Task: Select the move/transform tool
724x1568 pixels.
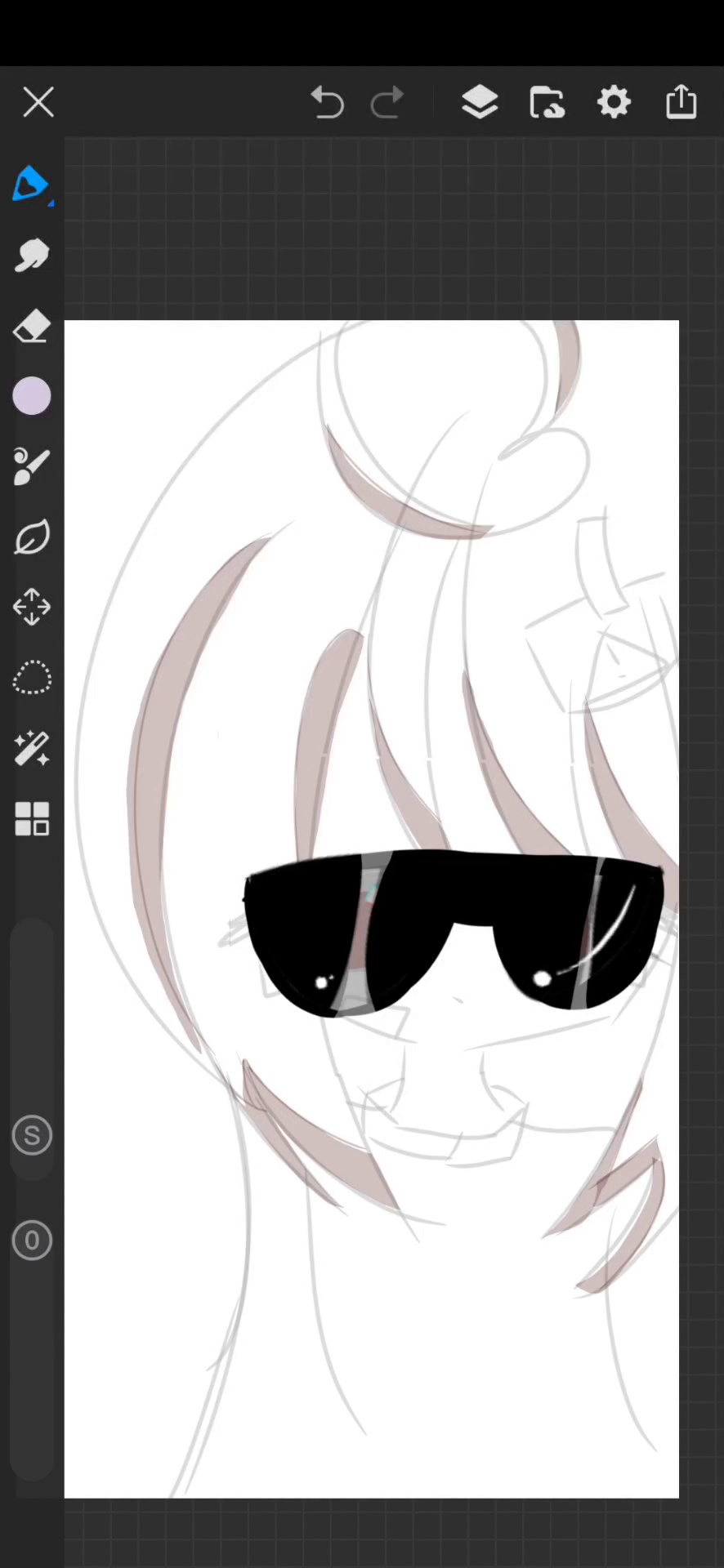Action: [32, 608]
